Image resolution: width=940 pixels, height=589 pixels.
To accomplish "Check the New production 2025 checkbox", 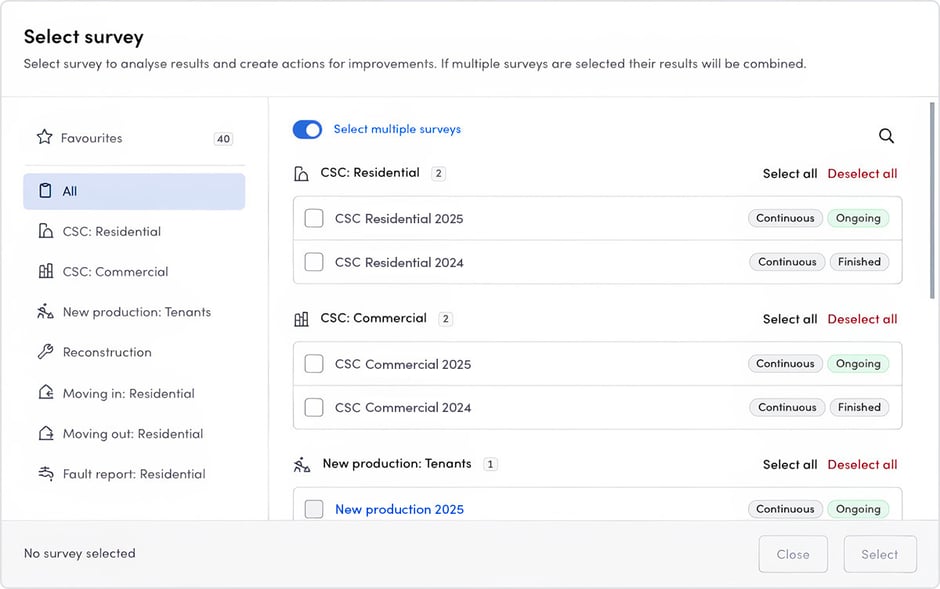I will 314,509.
